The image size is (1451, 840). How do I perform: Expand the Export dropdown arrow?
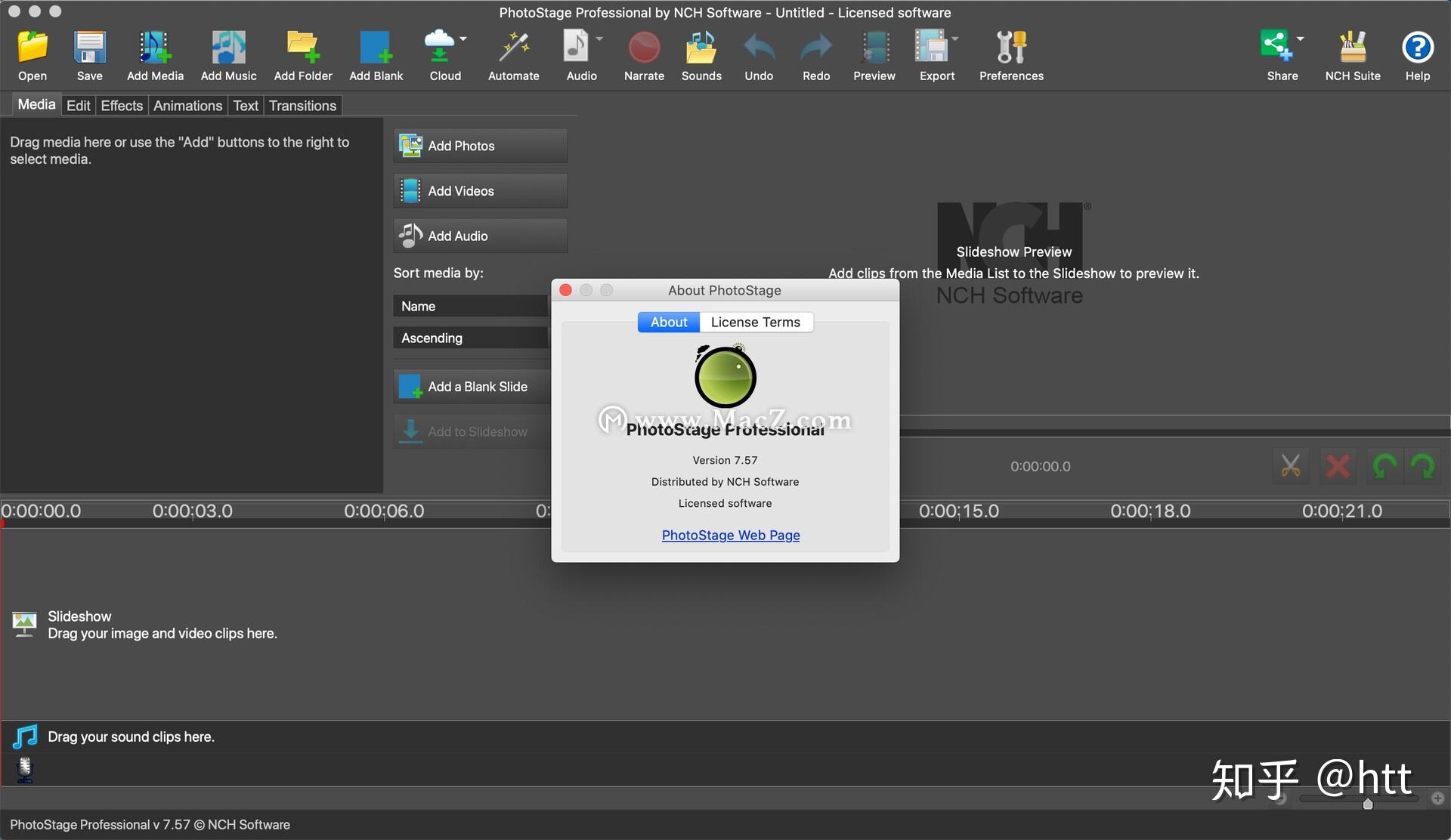(955, 39)
